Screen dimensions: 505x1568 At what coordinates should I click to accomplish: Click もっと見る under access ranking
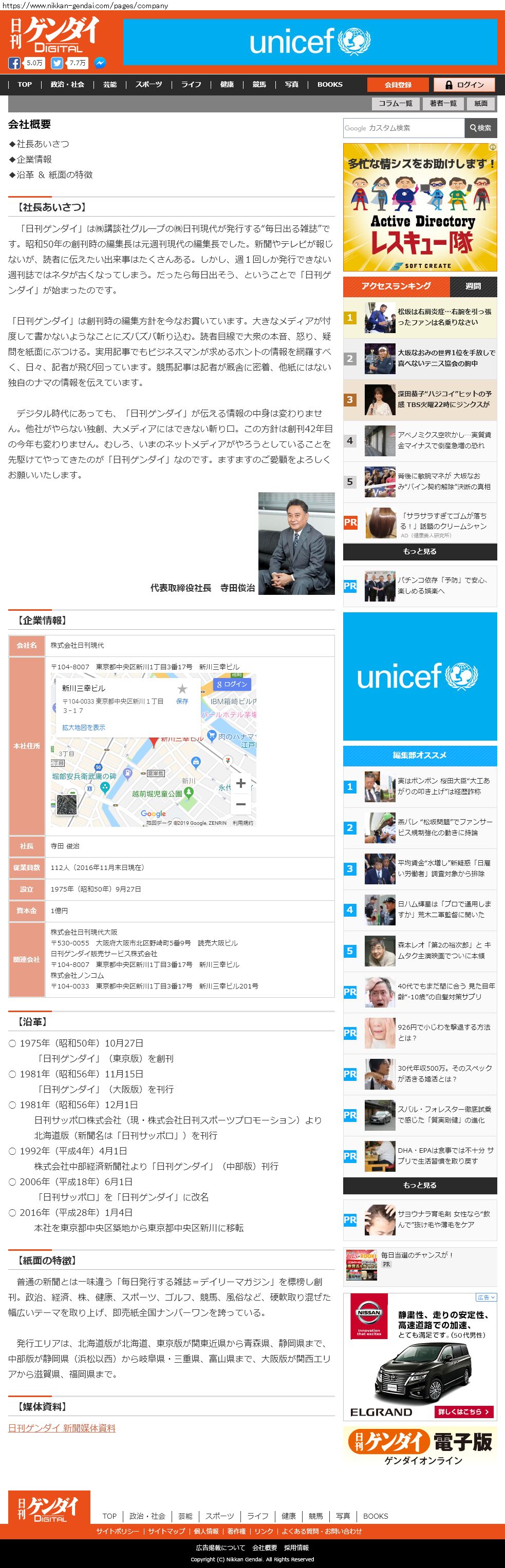pyautogui.click(x=420, y=551)
